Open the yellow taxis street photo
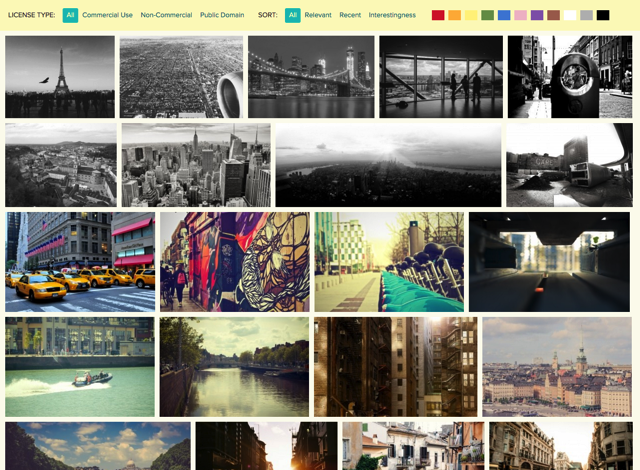 tap(80, 262)
